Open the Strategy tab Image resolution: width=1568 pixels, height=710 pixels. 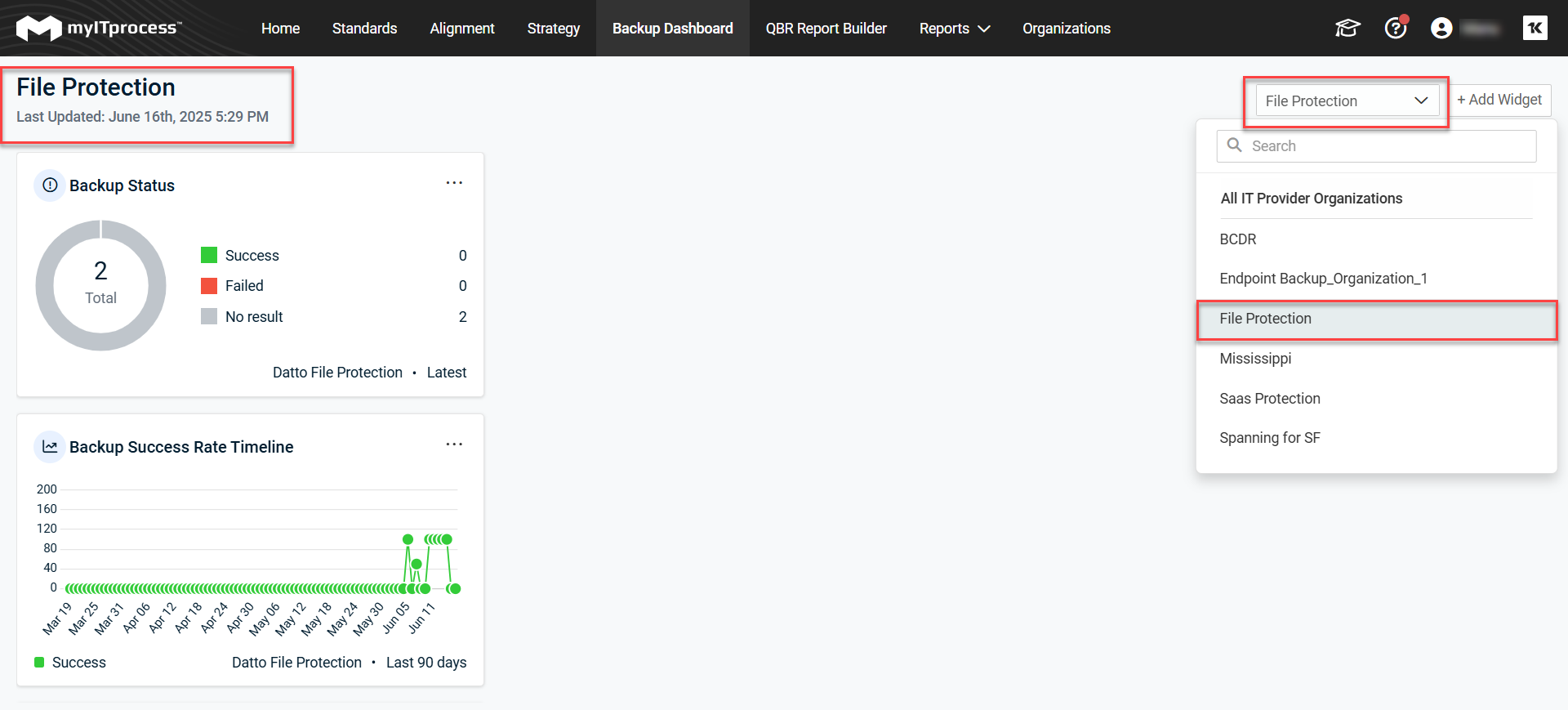pos(554,29)
